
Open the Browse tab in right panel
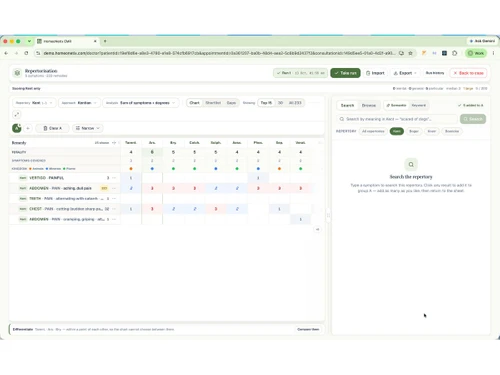pos(369,105)
